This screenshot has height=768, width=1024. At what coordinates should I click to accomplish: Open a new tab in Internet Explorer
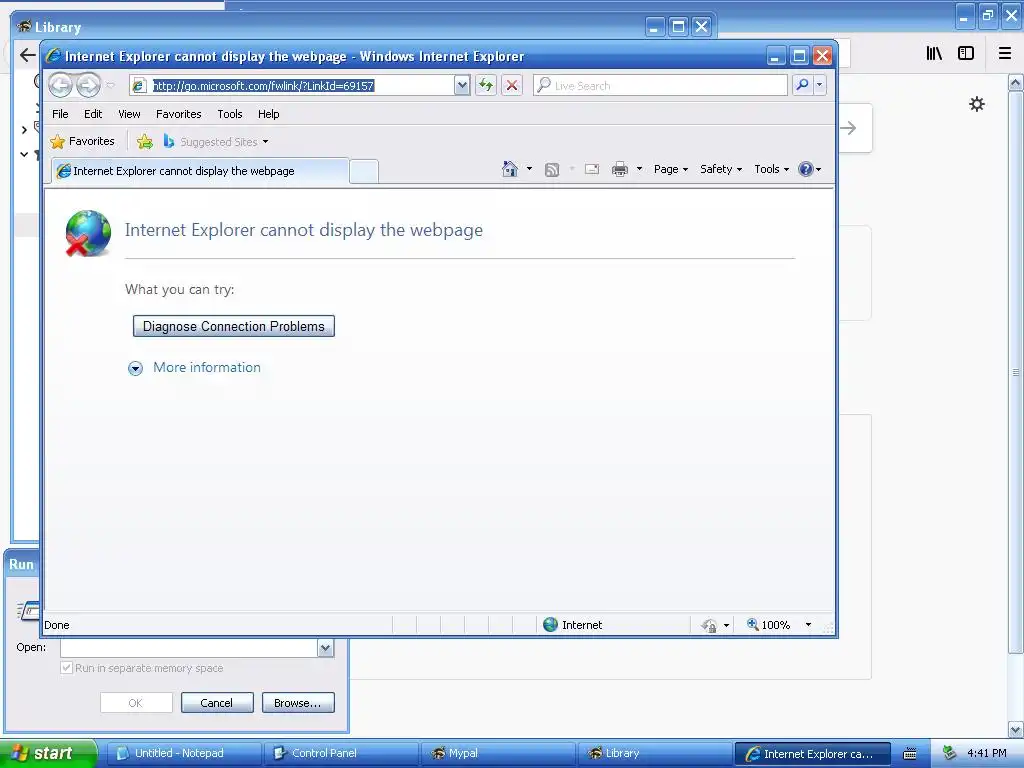tap(364, 172)
